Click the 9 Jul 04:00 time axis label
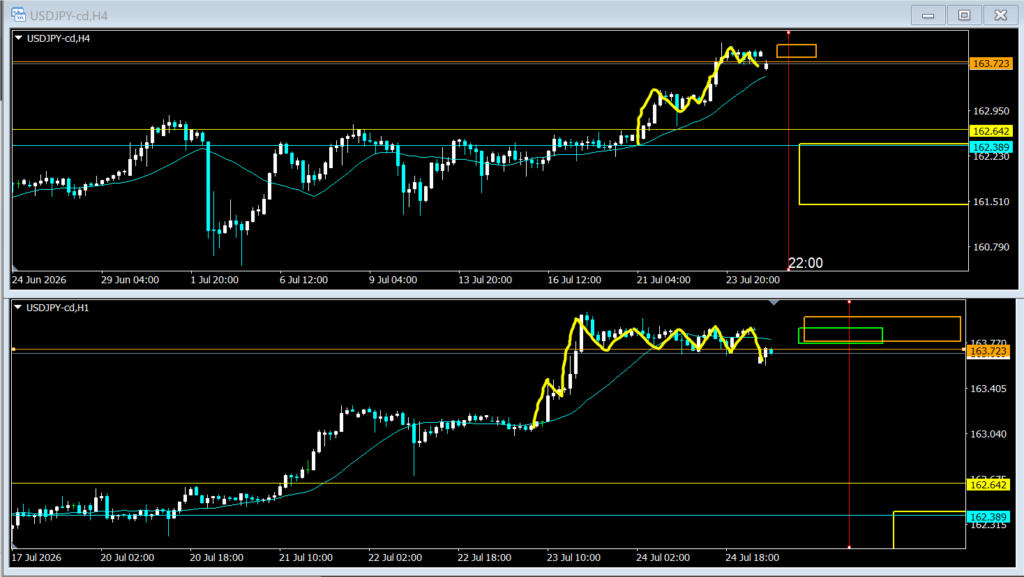This screenshot has height=577, width=1024. (x=392, y=279)
